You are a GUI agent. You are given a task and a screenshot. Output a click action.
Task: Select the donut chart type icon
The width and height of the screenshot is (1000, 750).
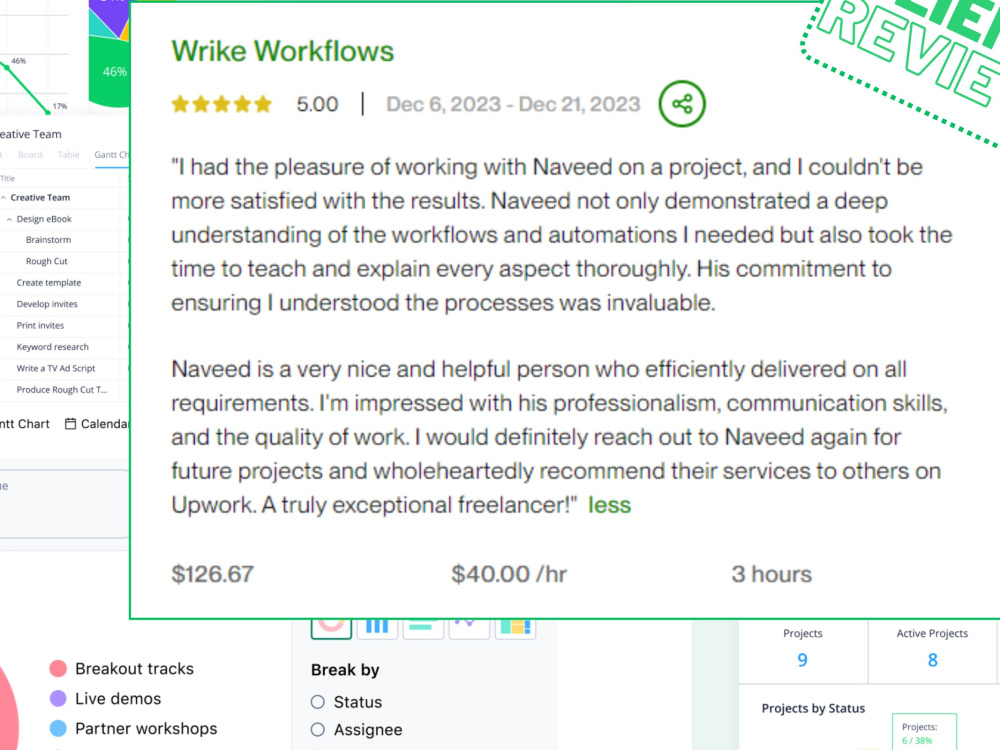click(330, 625)
